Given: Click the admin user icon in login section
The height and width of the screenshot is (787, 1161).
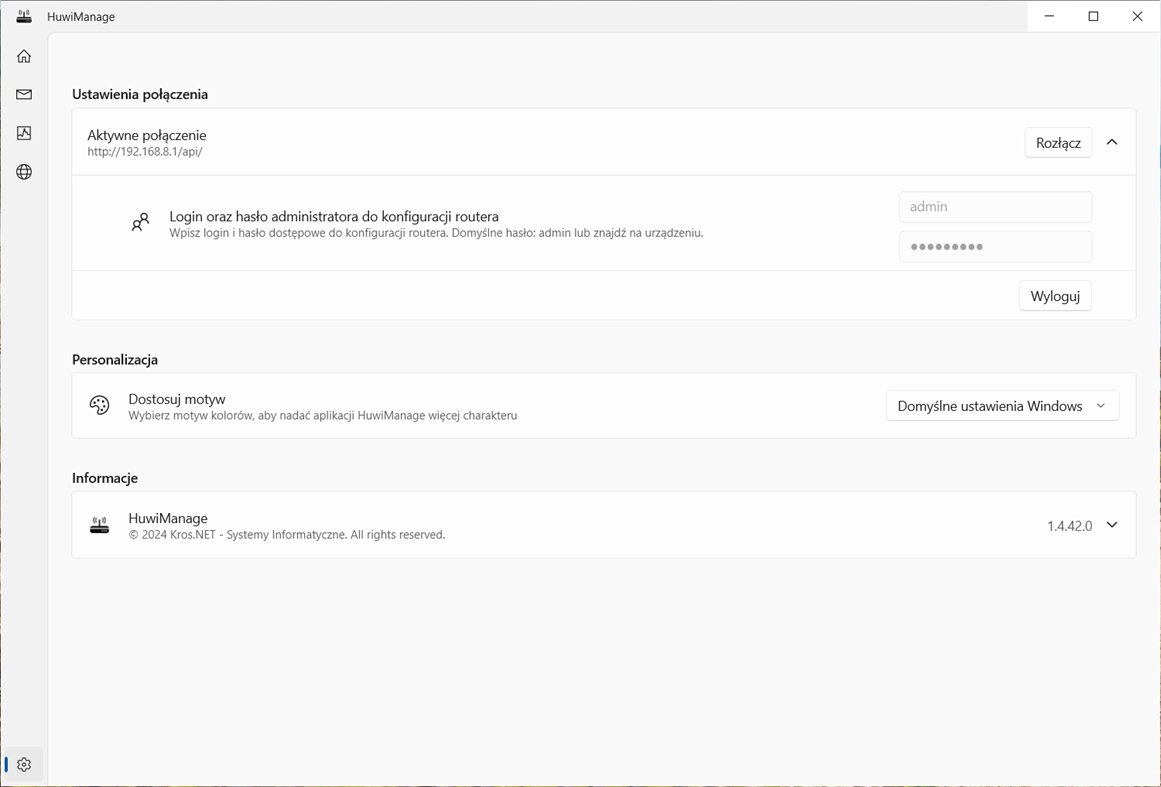Looking at the screenshot, I should 140,222.
